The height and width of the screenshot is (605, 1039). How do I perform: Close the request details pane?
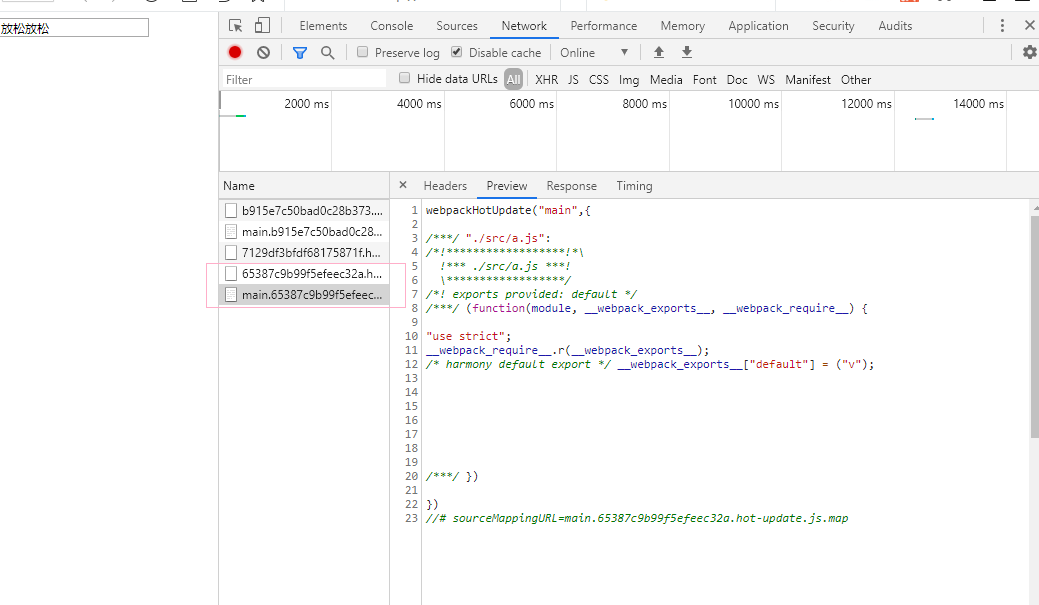click(403, 185)
